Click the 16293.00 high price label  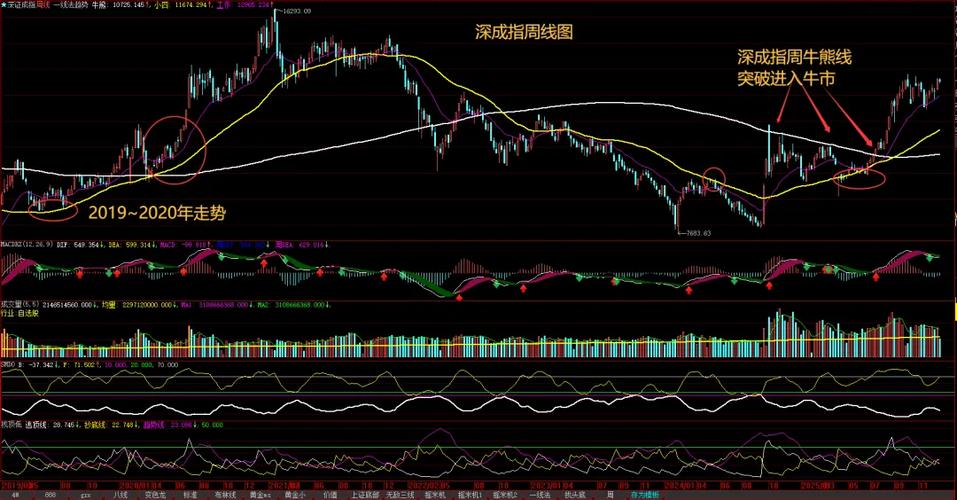click(297, 11)
